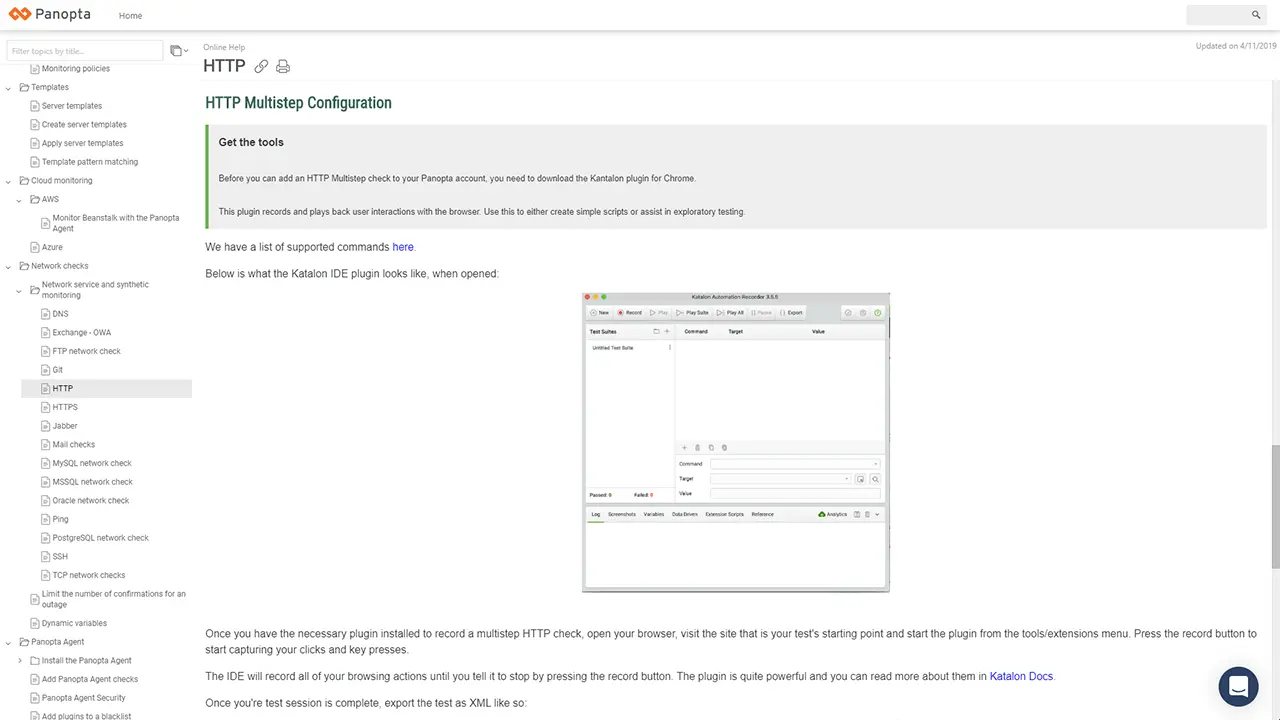This screenshot has height=720, width=1280.
Task: Click the Katalon IDE screenshot image
Action: (x=735, y=442)
